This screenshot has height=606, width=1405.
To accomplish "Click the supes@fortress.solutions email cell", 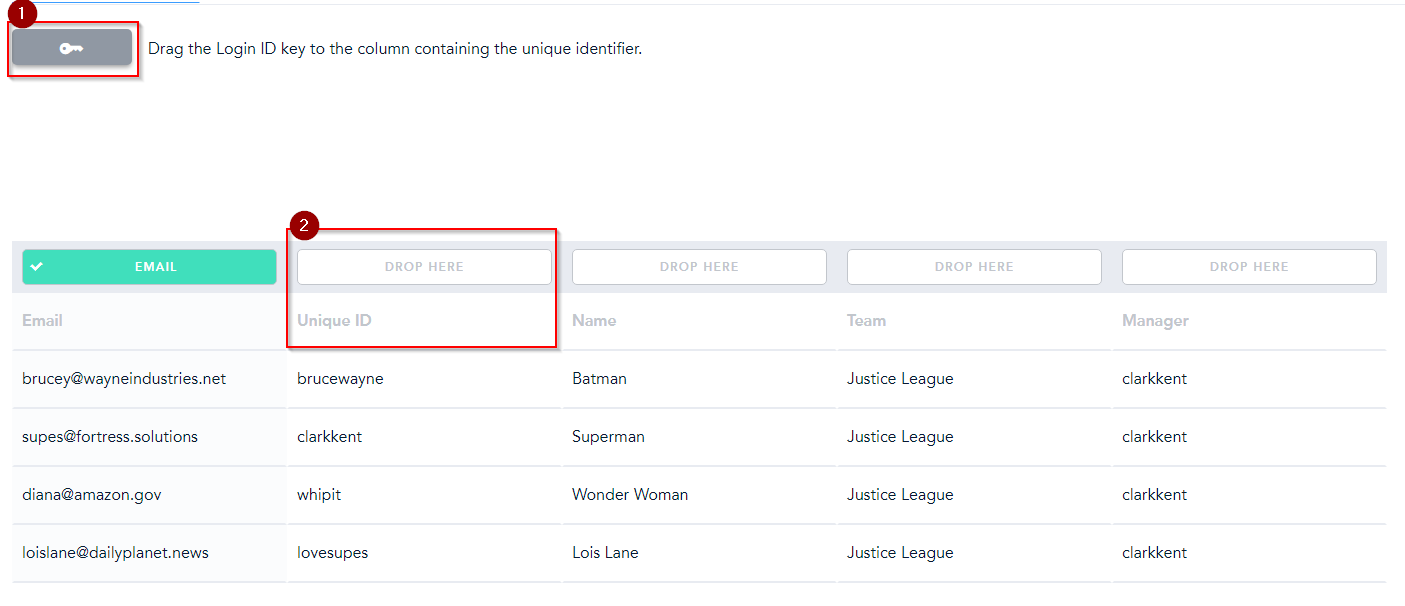I will click(x=110, y=437).
